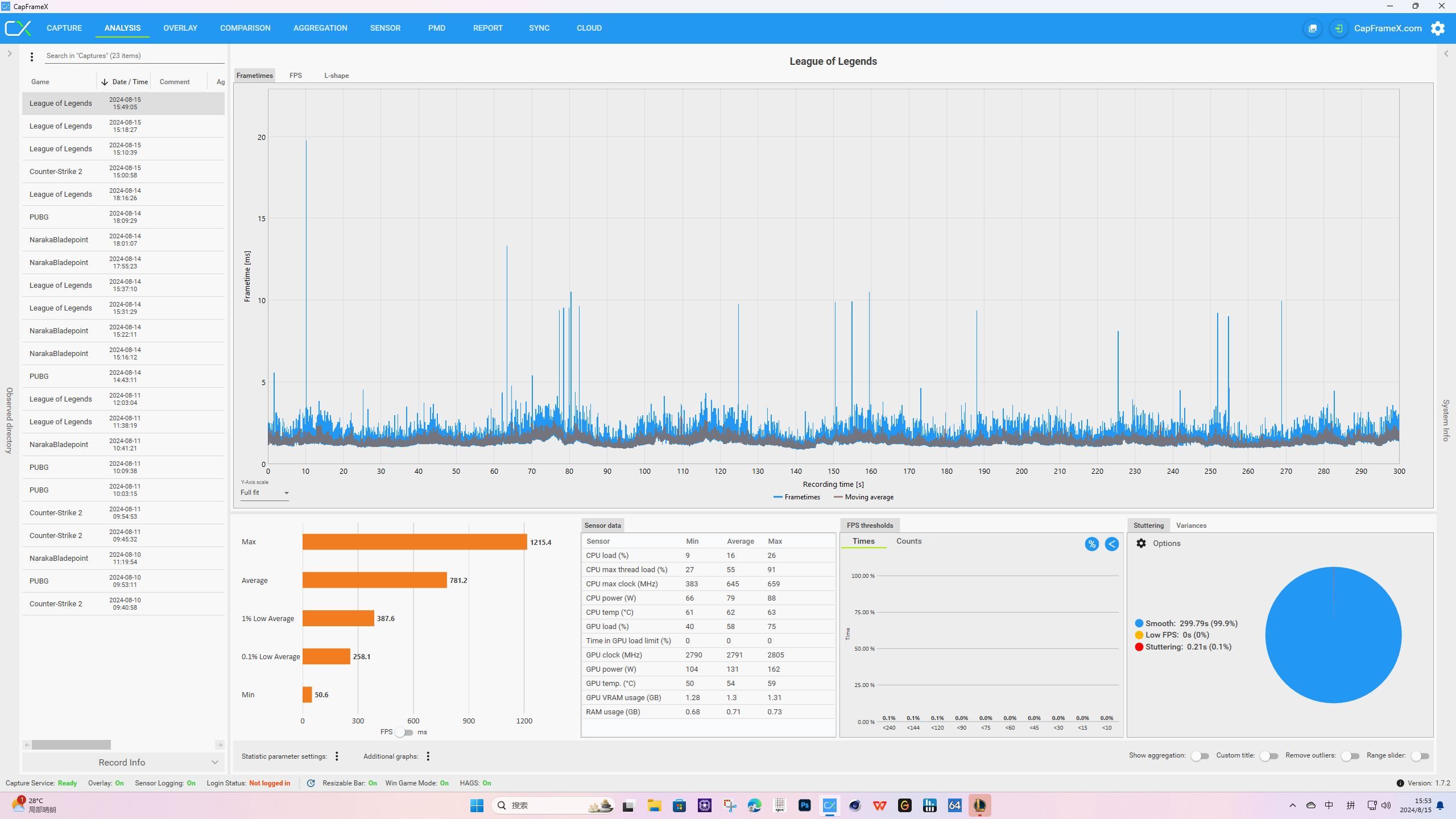This screenshot has height=819, width=1456.
Task: Click the CapFrameX logo icon
Action: point(18,28)
